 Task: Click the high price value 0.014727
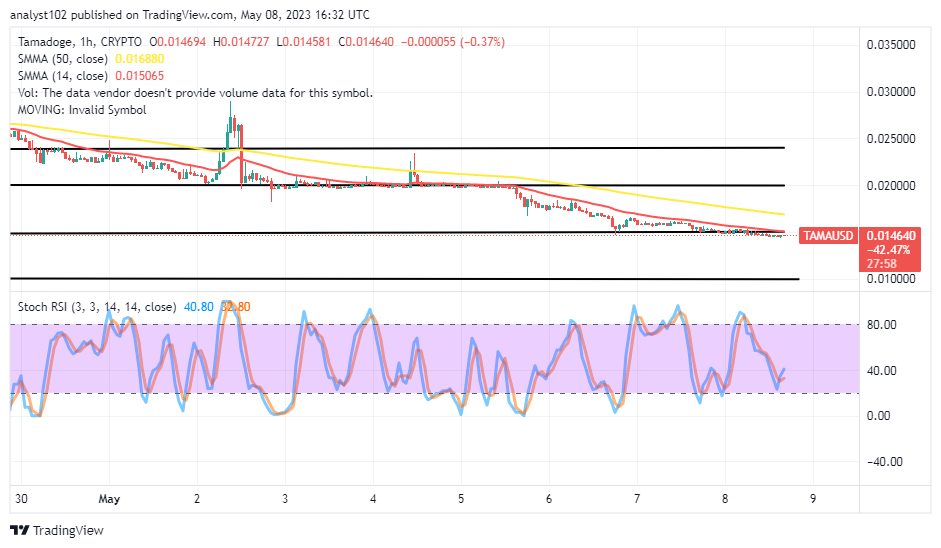coord(245,42)
